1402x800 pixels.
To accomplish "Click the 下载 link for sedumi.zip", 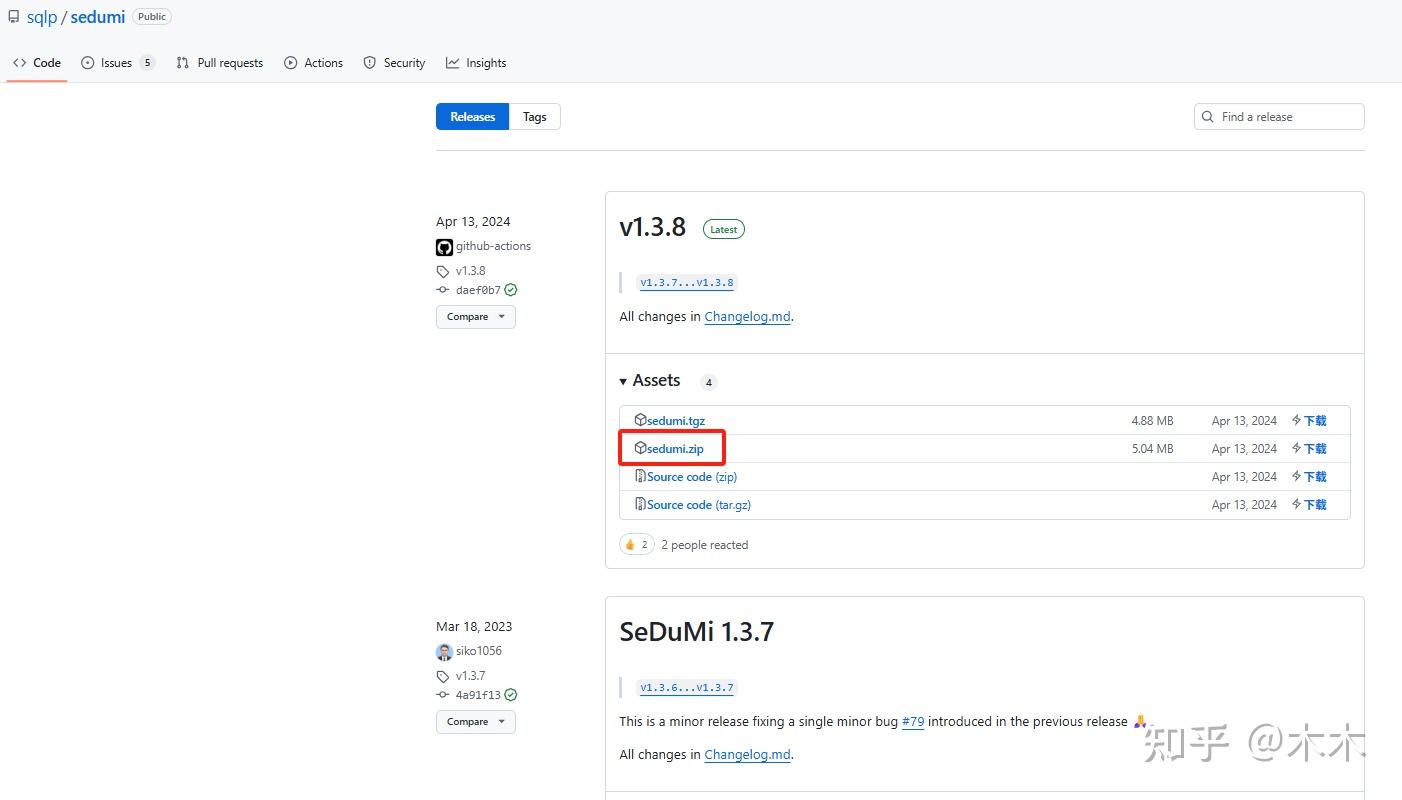I will coord(1315,449).
